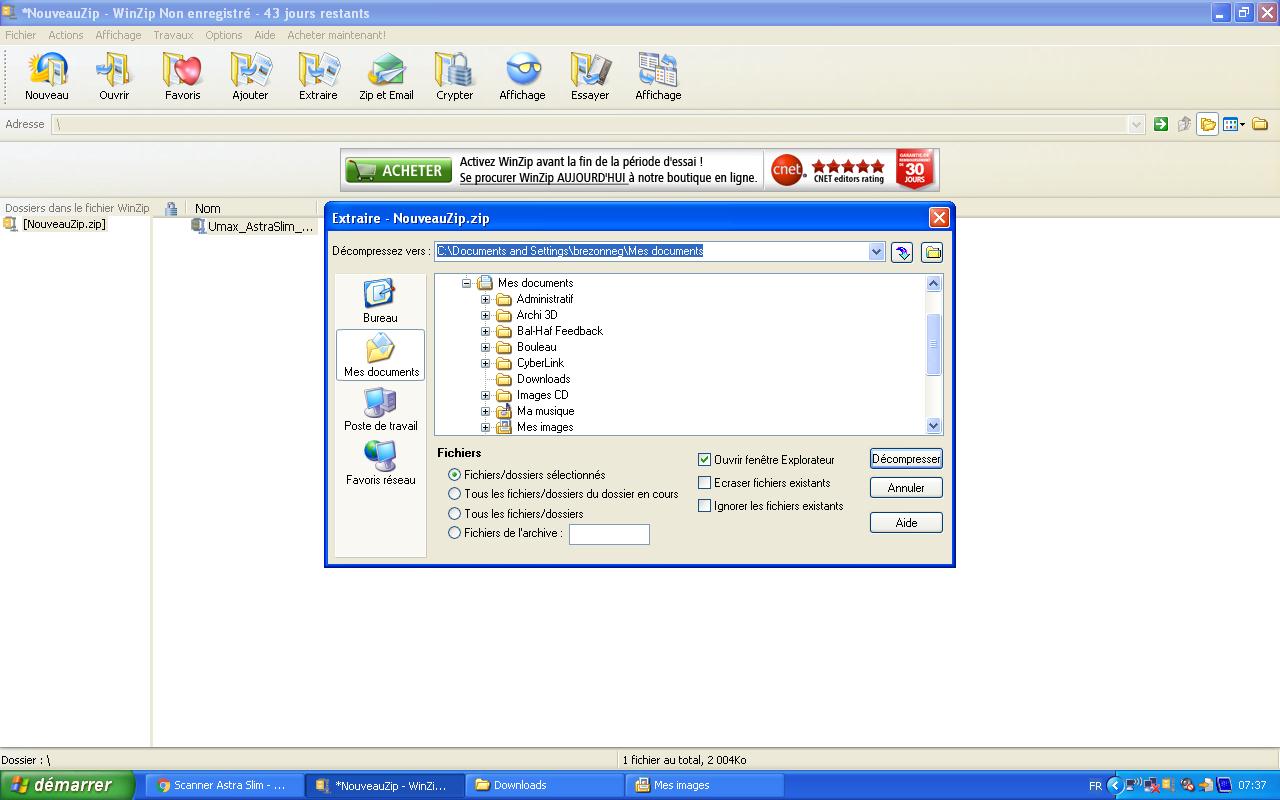Image resolution: width=1280 pixels, height=800 pixels.
Task: Select the Favoris réseau shortcut
Action: point(381,463)
